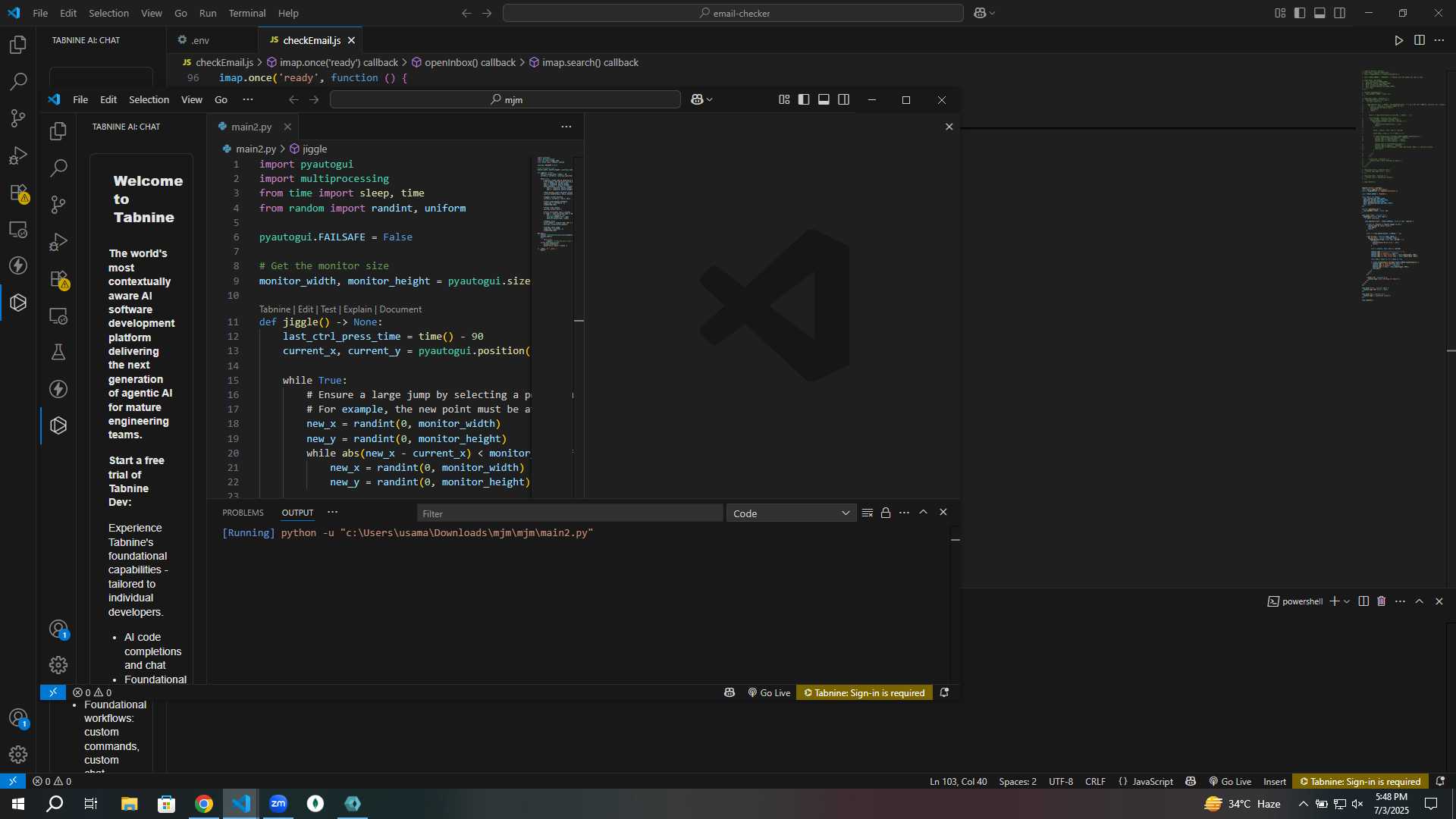Open Extensions view in the mjm window
Viewport: 1456px width, 819px height.
tap(58, 279)
